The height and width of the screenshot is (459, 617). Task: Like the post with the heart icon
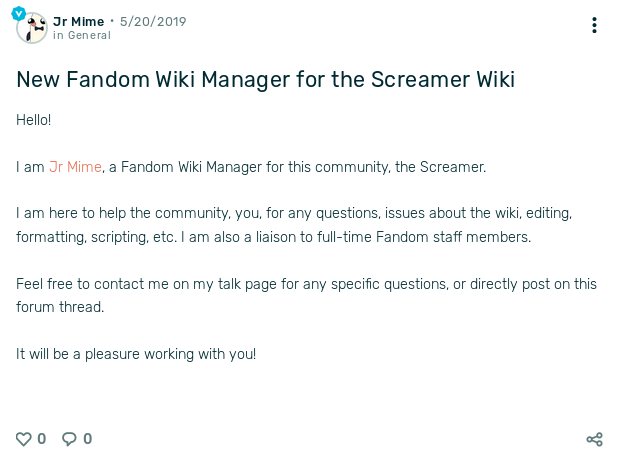[x=24, y=439]
